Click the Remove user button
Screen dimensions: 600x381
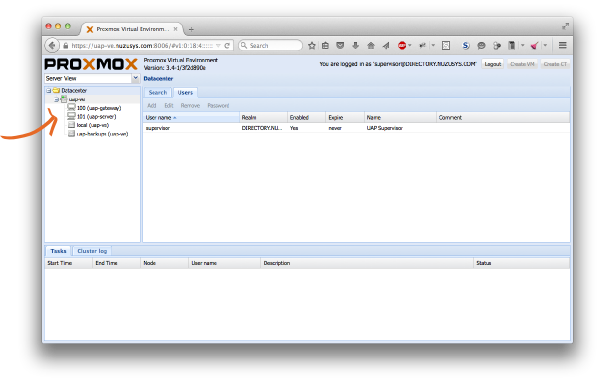(x=190, y=106)
